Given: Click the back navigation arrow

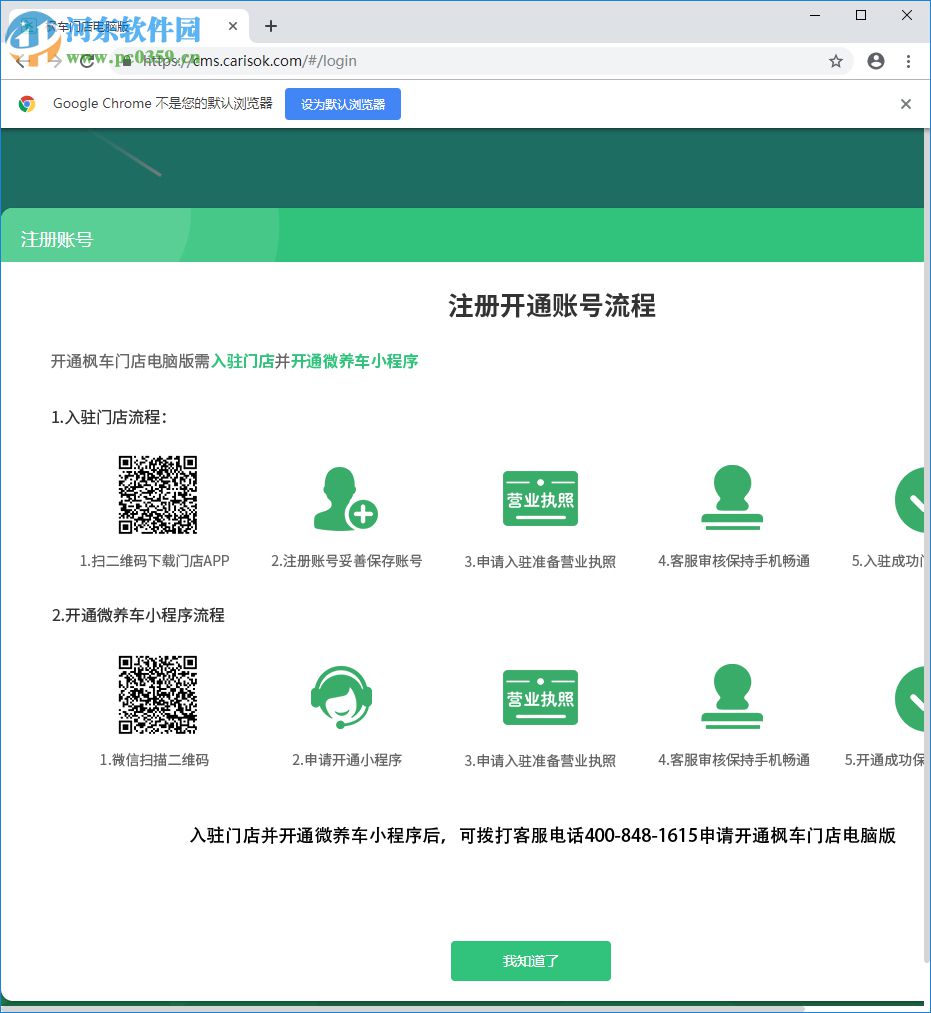Looking at the screenshot, I should [19, 61].
